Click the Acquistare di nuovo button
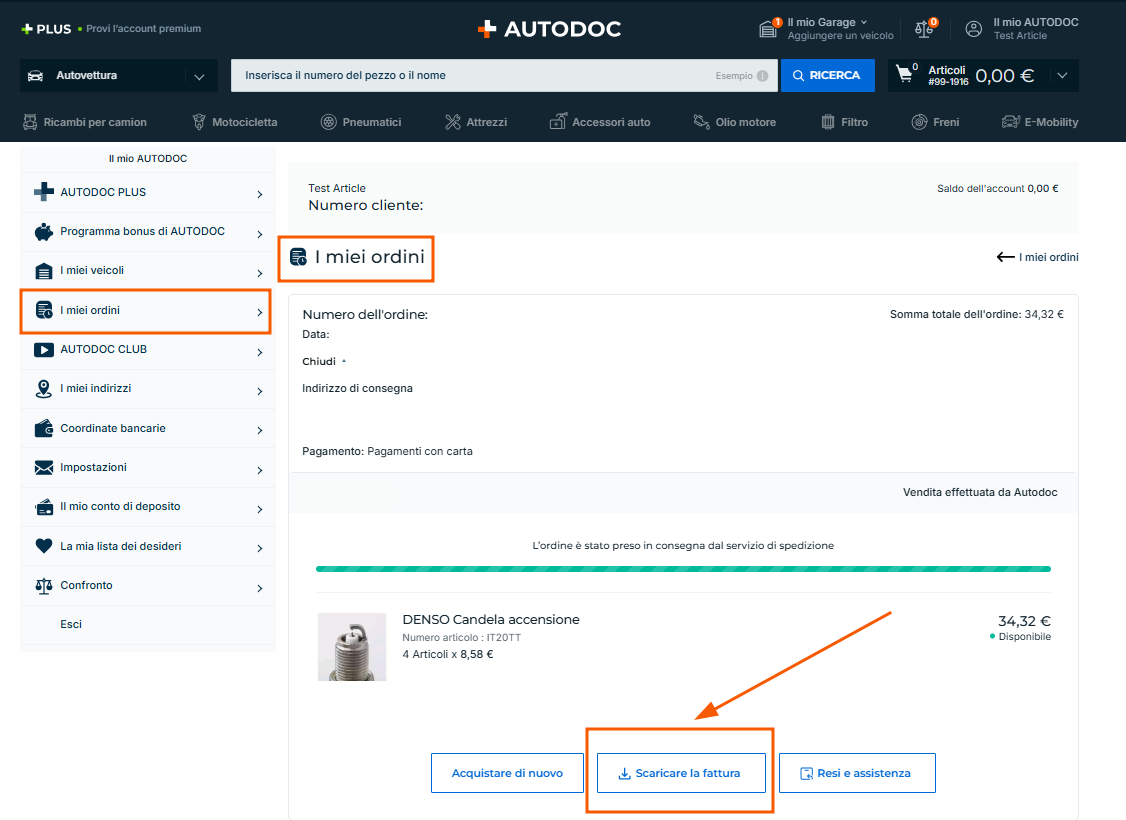 pos(507,773)
